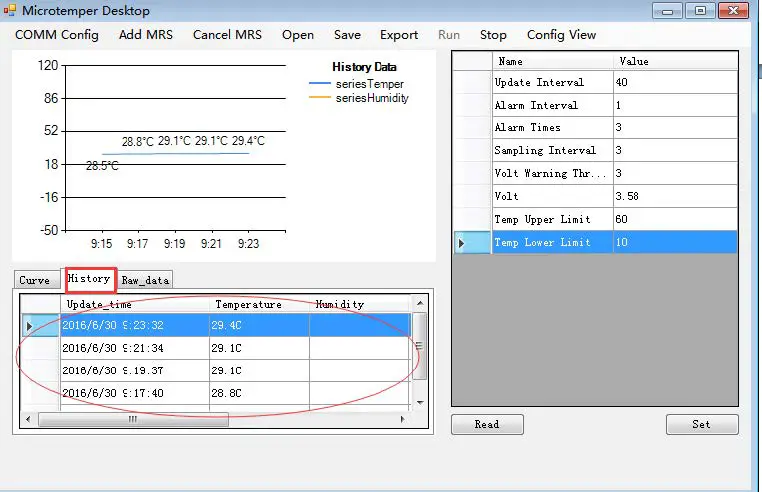Click the Microtemper app icon in title bar

coord(11,11)
